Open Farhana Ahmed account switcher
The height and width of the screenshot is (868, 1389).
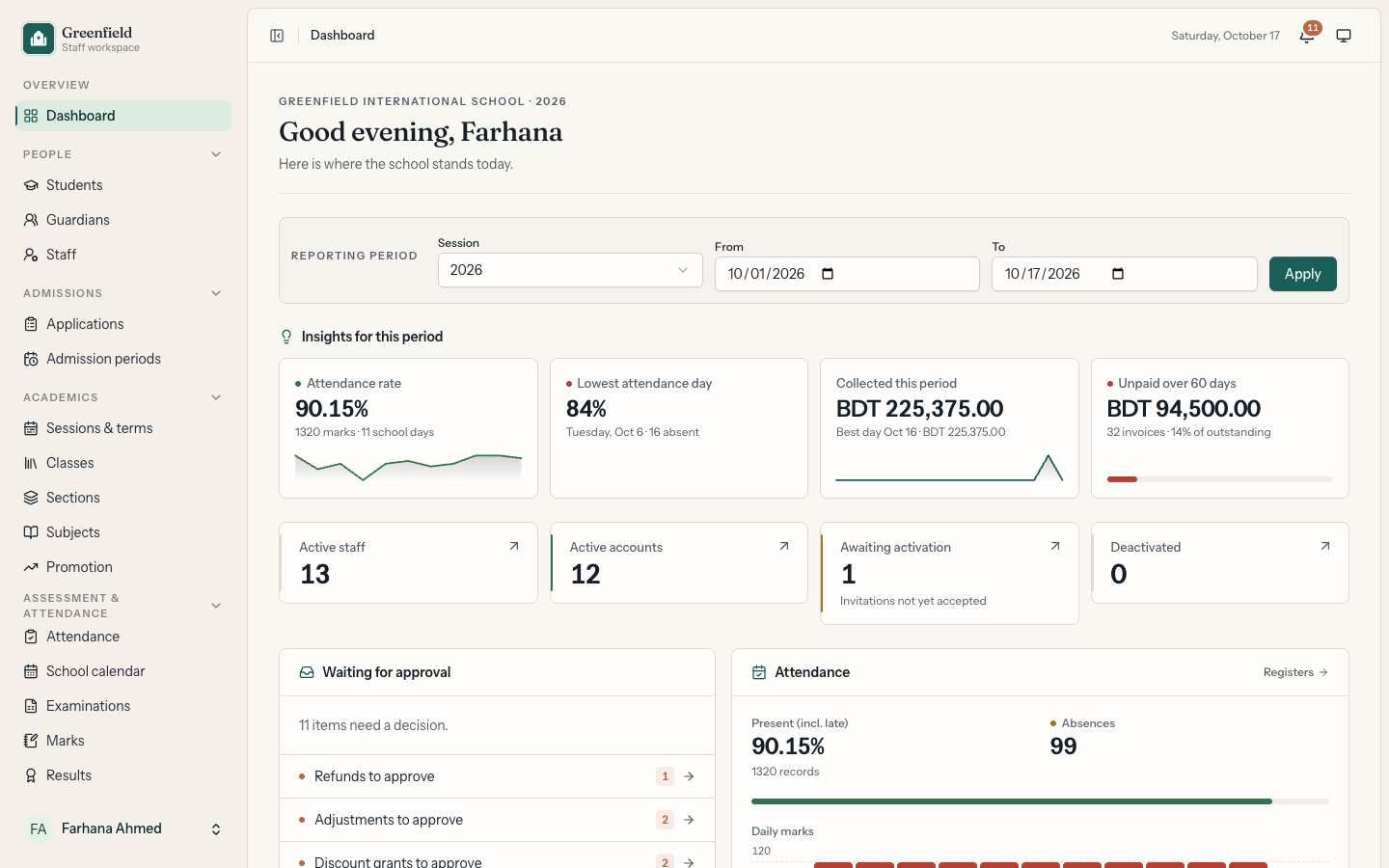click(x=123, y=829)
